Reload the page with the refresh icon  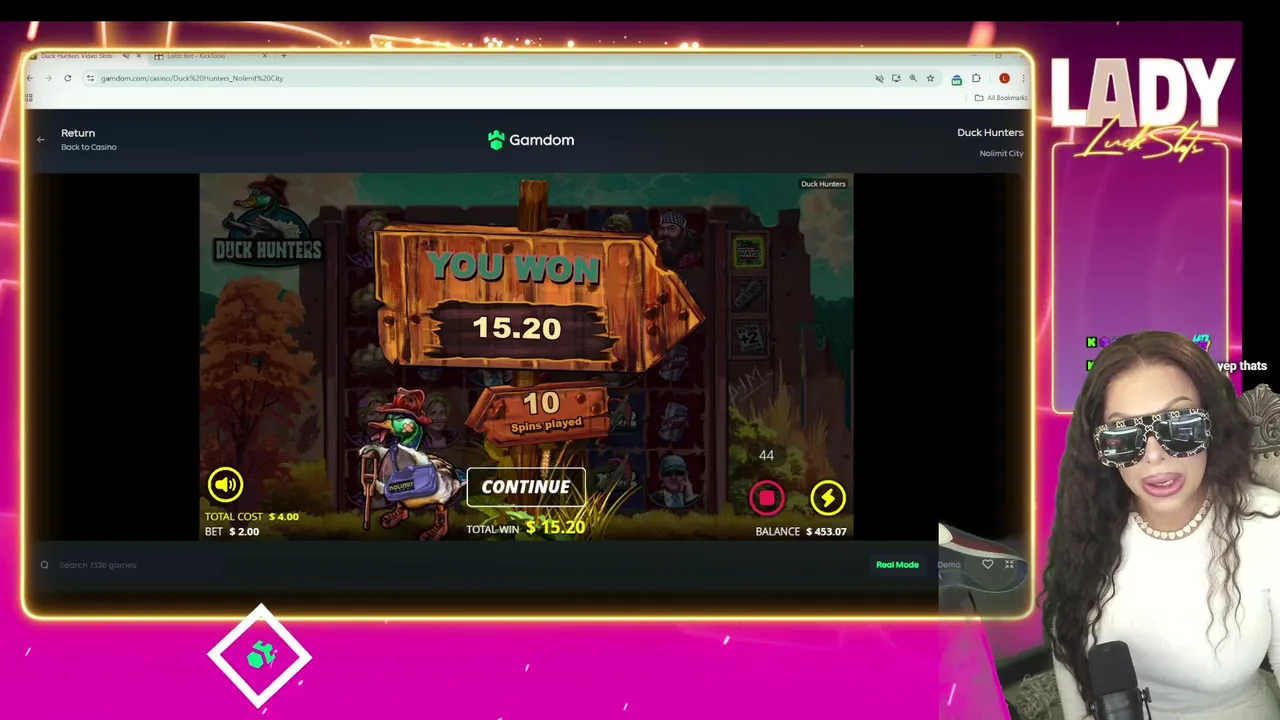(67, 78)
